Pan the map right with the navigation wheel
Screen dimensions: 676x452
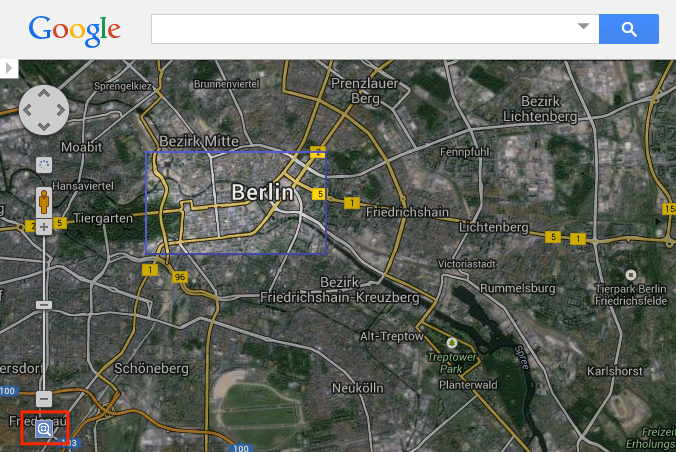pos(59,110)
